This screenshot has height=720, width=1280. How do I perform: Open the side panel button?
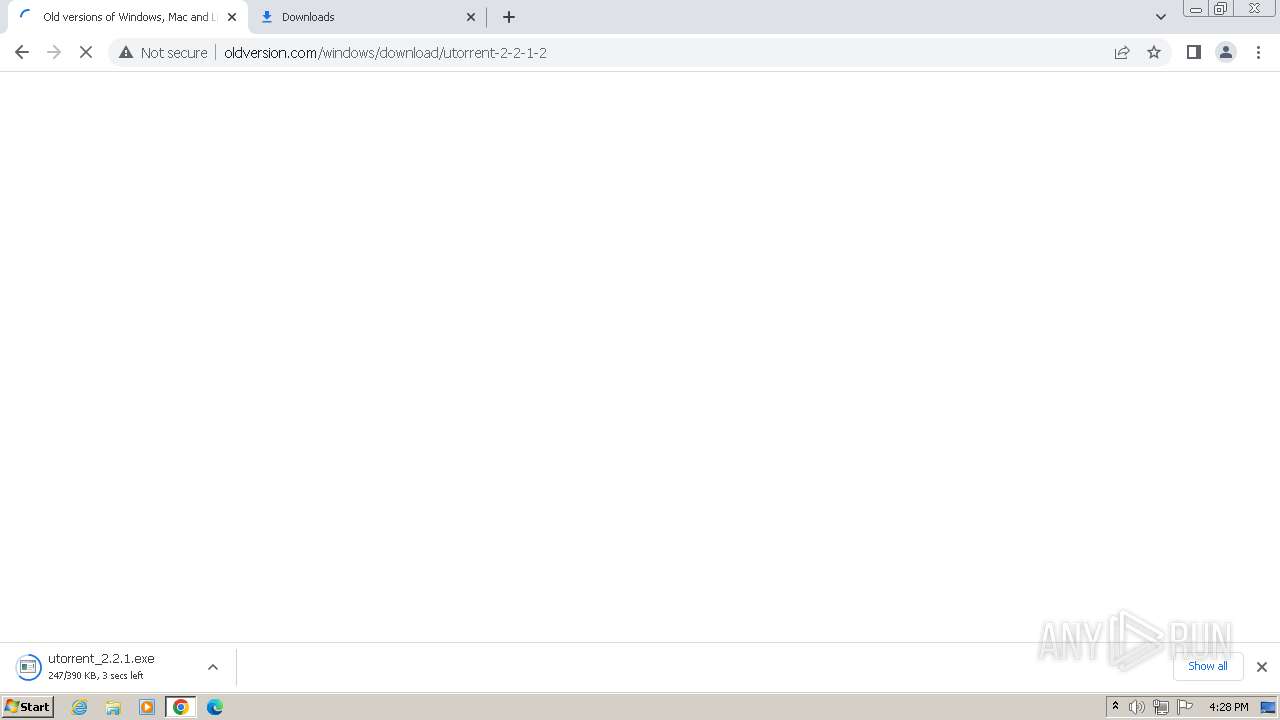coord(1193,52)
